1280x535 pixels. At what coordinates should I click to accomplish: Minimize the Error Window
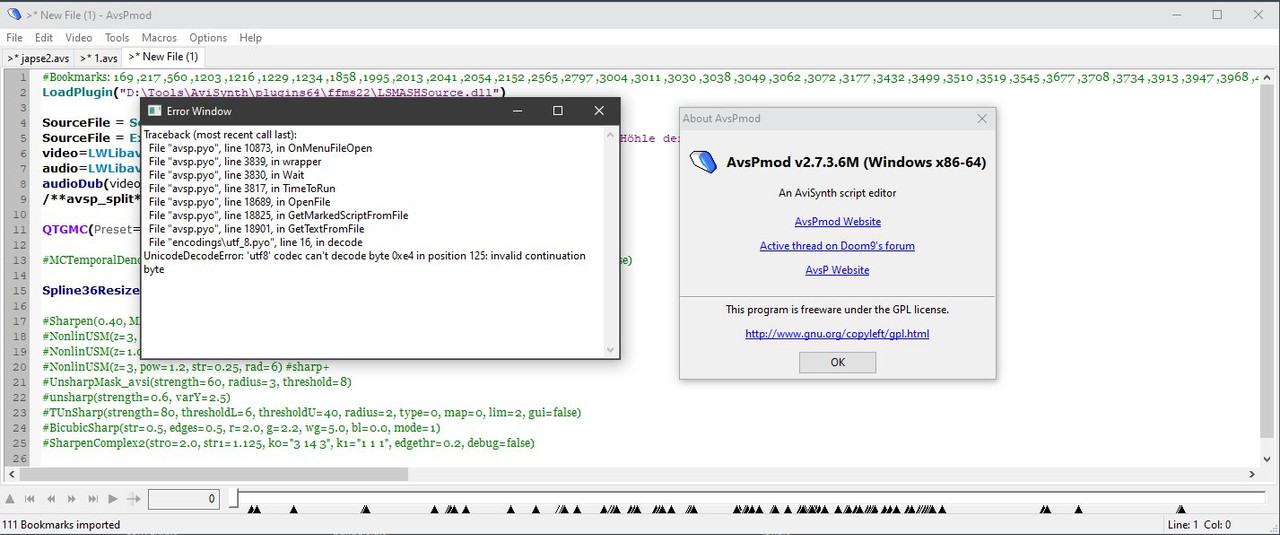coord(517,111)
